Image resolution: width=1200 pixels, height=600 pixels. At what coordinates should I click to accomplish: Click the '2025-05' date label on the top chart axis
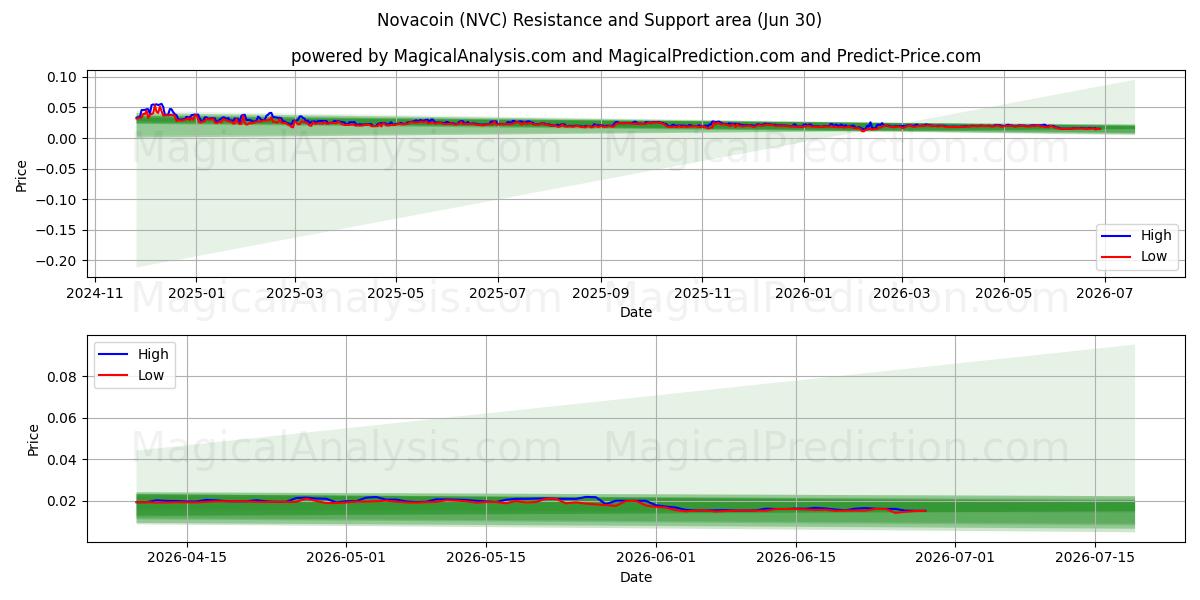coord(395,293)
